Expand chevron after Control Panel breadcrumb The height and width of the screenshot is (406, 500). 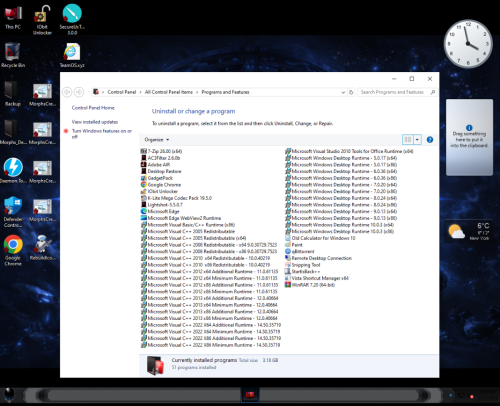coord(140,92)
